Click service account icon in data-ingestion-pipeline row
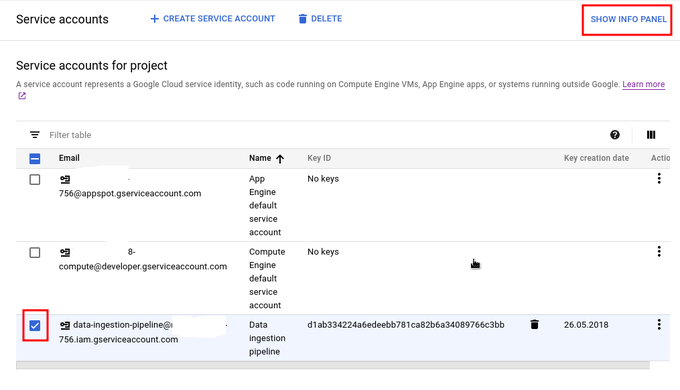The height and width of the screenshot is (390, 680). tap(65, 325)
